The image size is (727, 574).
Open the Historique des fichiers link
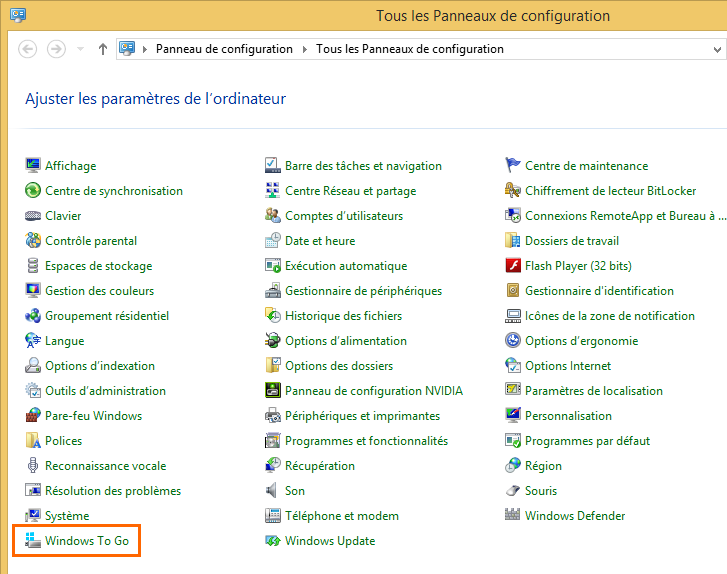click(344, 316)
